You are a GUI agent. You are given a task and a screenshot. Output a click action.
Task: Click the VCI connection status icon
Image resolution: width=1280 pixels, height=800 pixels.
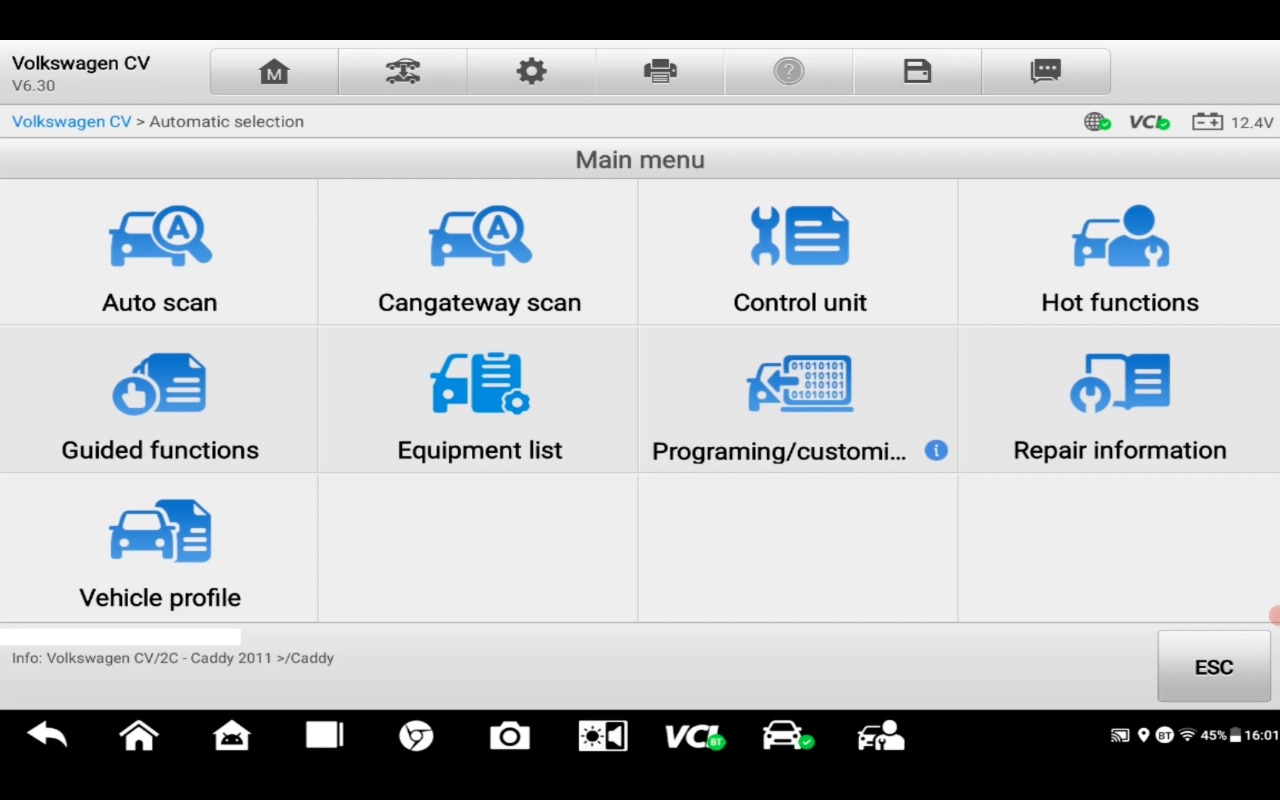(1149, 122)
